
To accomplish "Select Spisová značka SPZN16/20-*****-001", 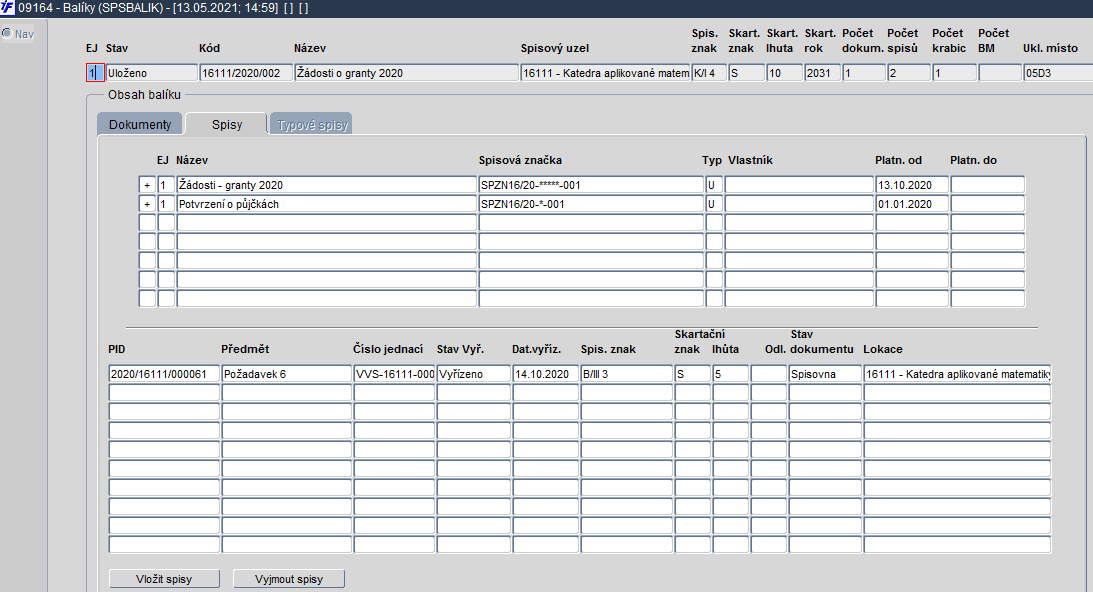I will pyautogui.click(x=591, y=185).
